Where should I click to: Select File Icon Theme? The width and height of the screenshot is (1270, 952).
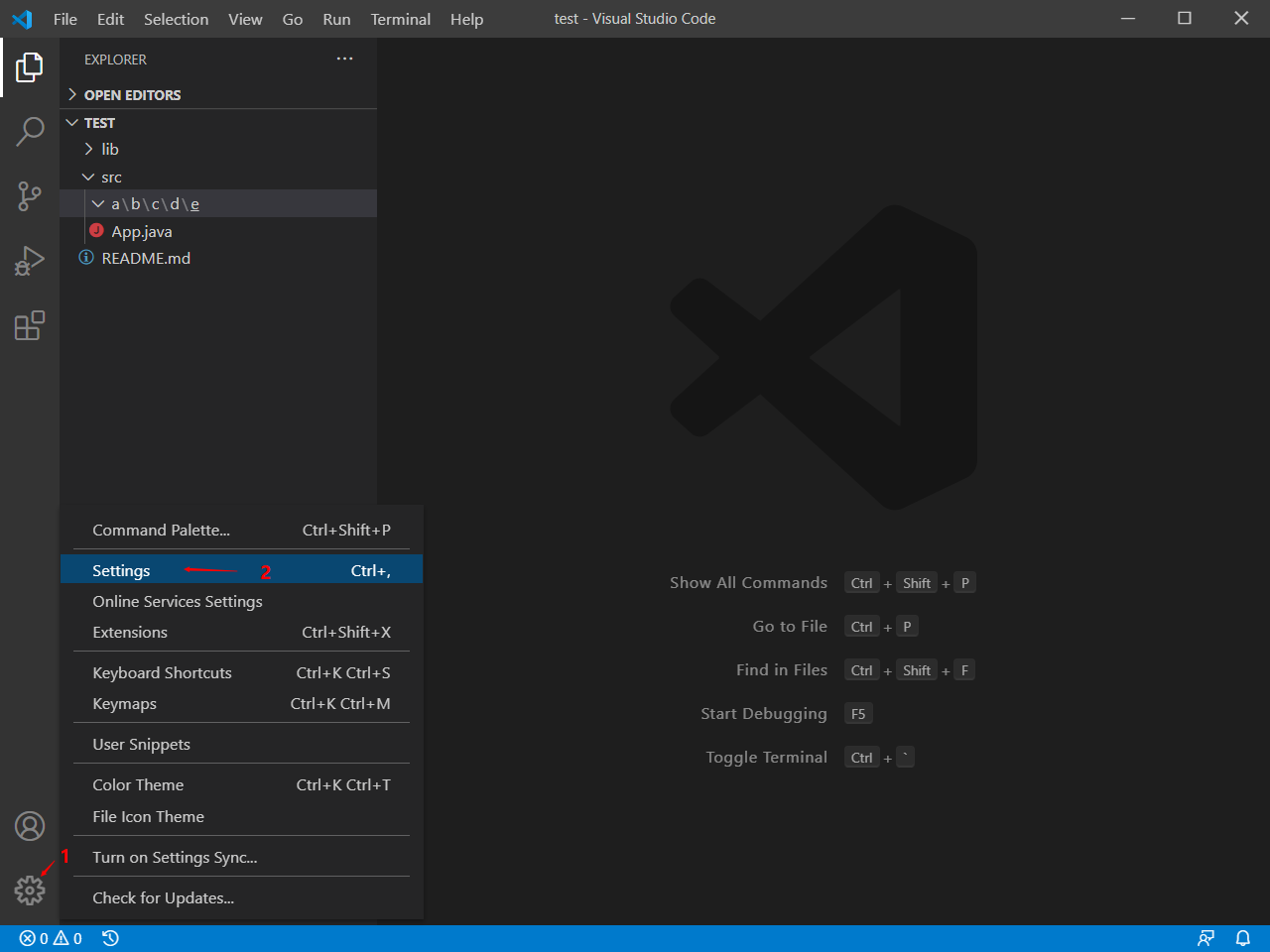tap(241, 816)
